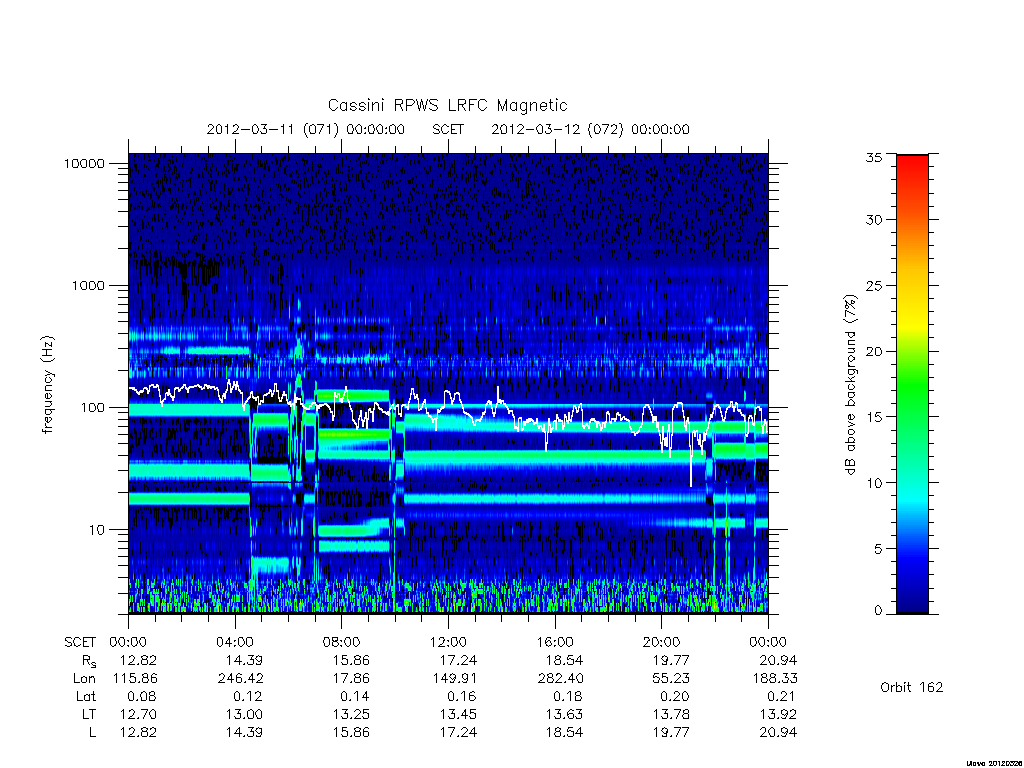Viewport: 1024px width, 768px height.
Task: Click Lat value "0.14"
Action: [355, 696]
